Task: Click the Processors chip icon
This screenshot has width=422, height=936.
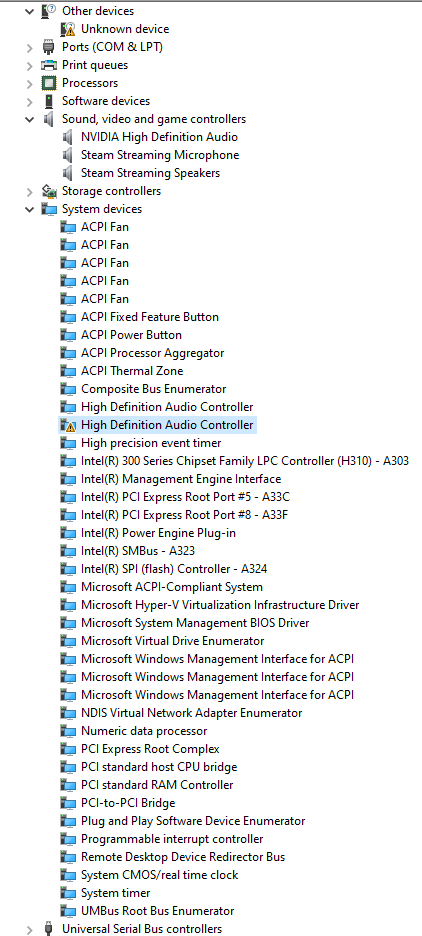Action: click(x=49, y=83)
